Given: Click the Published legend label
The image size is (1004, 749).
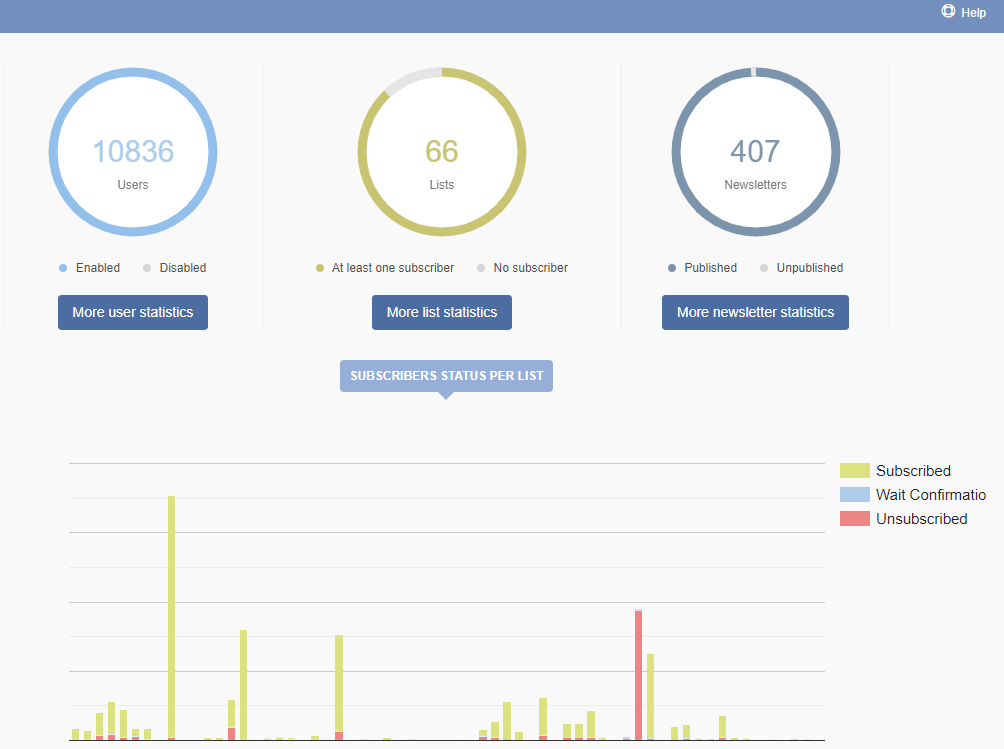Looking at the screenshot, I should (710, 268).
